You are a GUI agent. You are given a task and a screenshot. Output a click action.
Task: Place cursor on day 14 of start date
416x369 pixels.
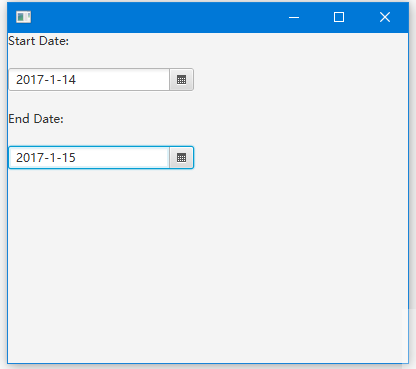pyautogui.click(x=69, y=80)
